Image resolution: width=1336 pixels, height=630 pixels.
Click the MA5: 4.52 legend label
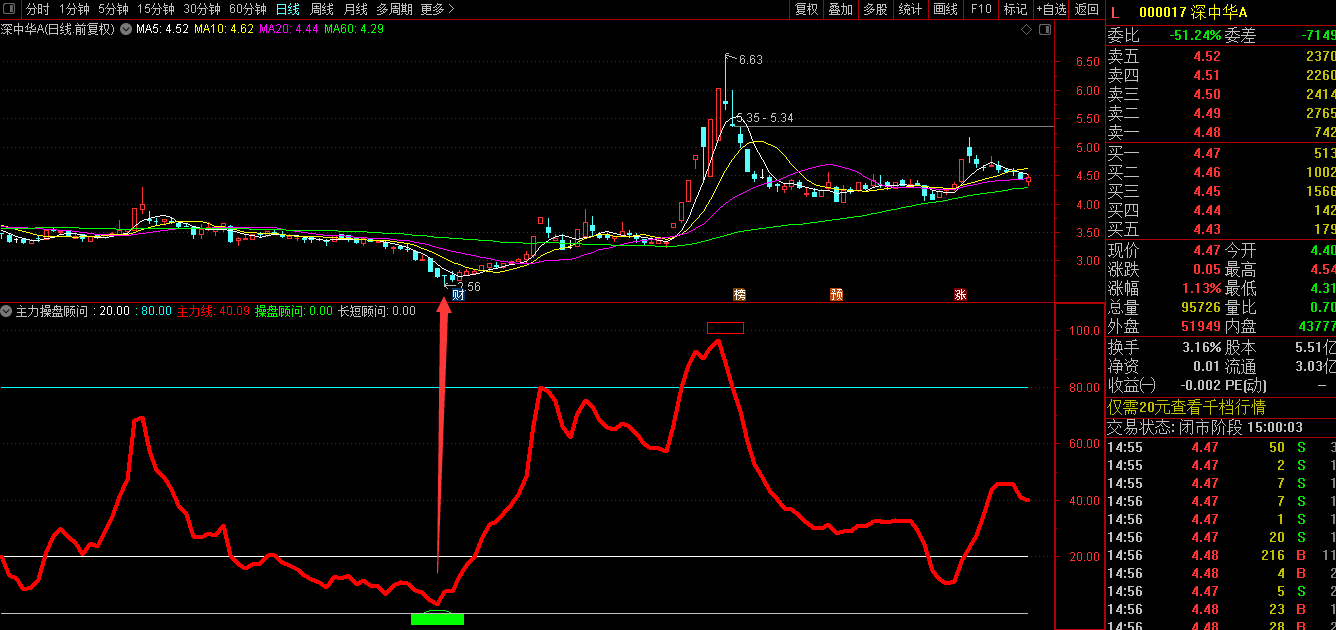[x=162, y=29]
